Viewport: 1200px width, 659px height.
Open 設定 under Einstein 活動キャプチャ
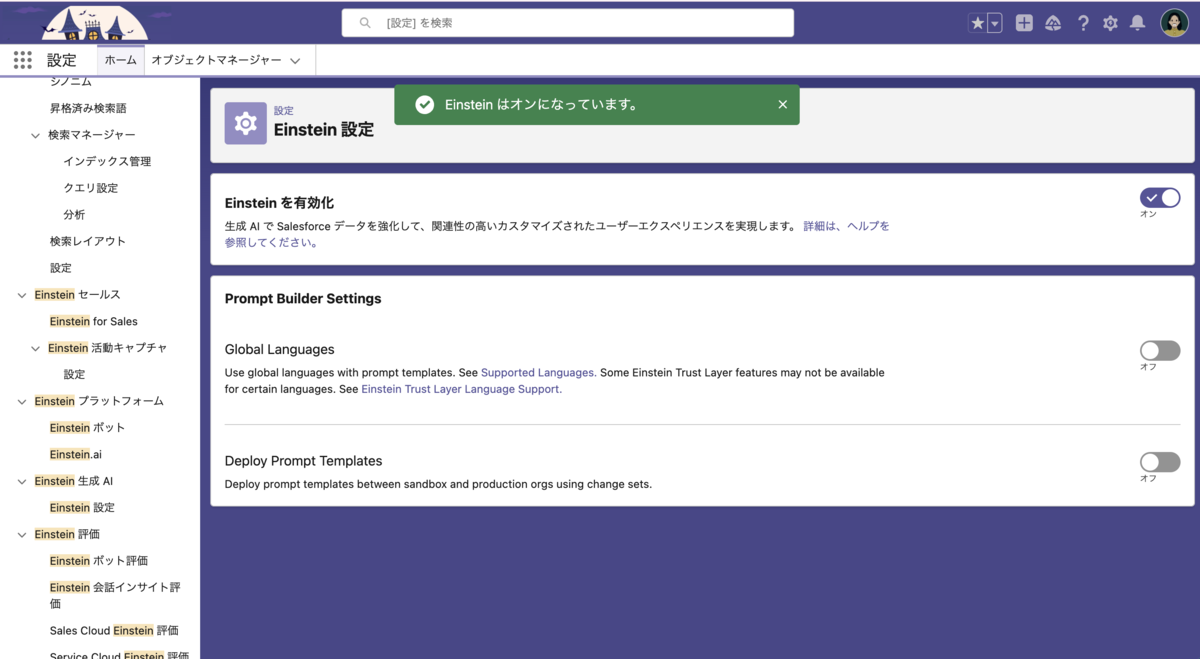click(74, 374)
